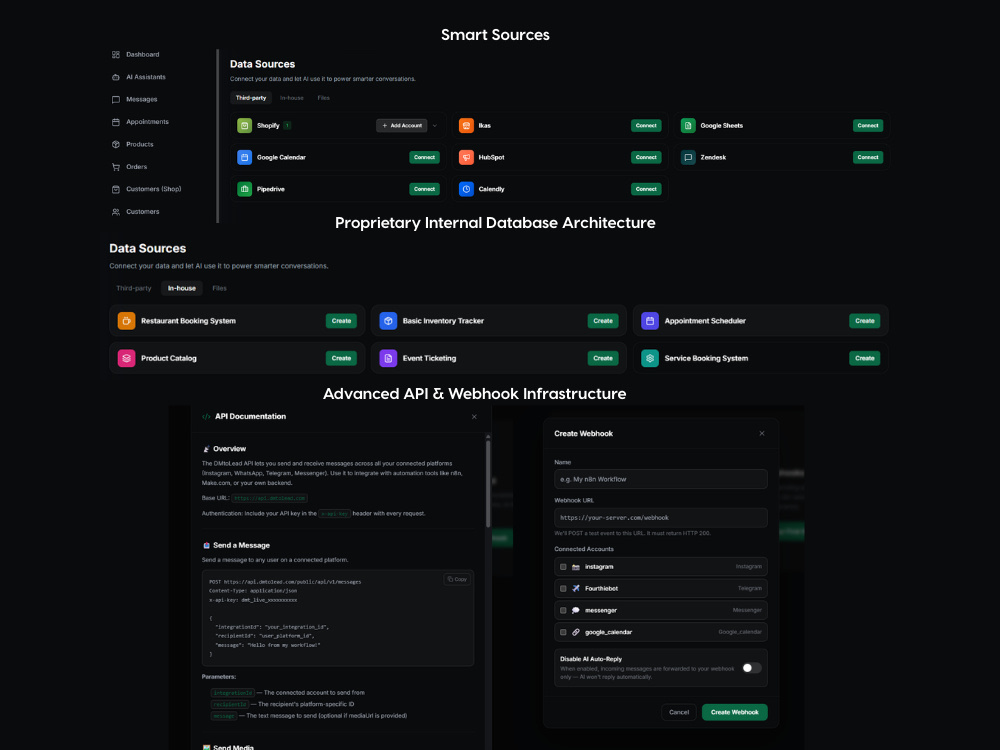Switch to Third-party tab in top panel
Image resolution: width=1000 pixels, height=750 pixels.
251,98
